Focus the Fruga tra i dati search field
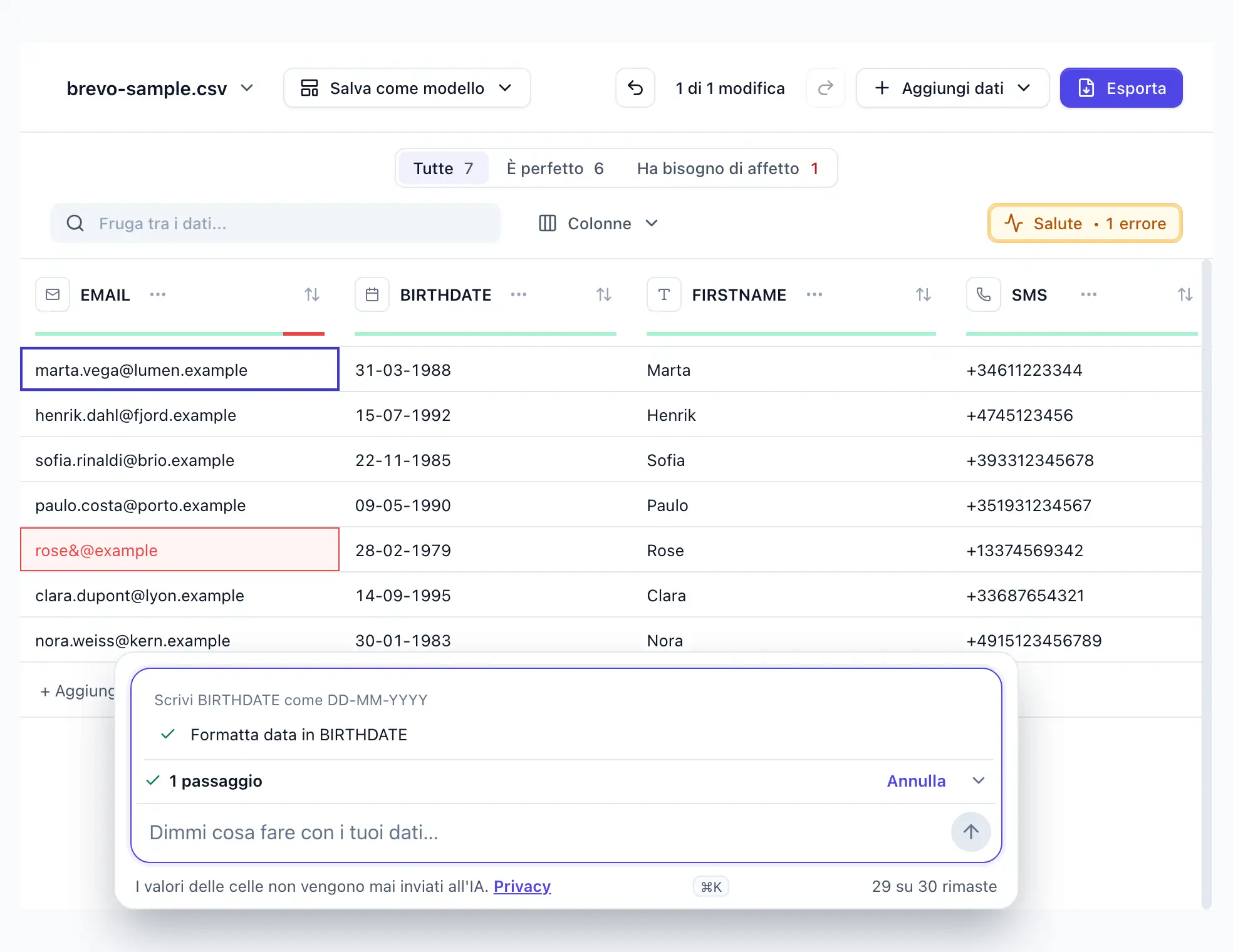Viewport: 1233px width, 952px height. pos(276,224)
